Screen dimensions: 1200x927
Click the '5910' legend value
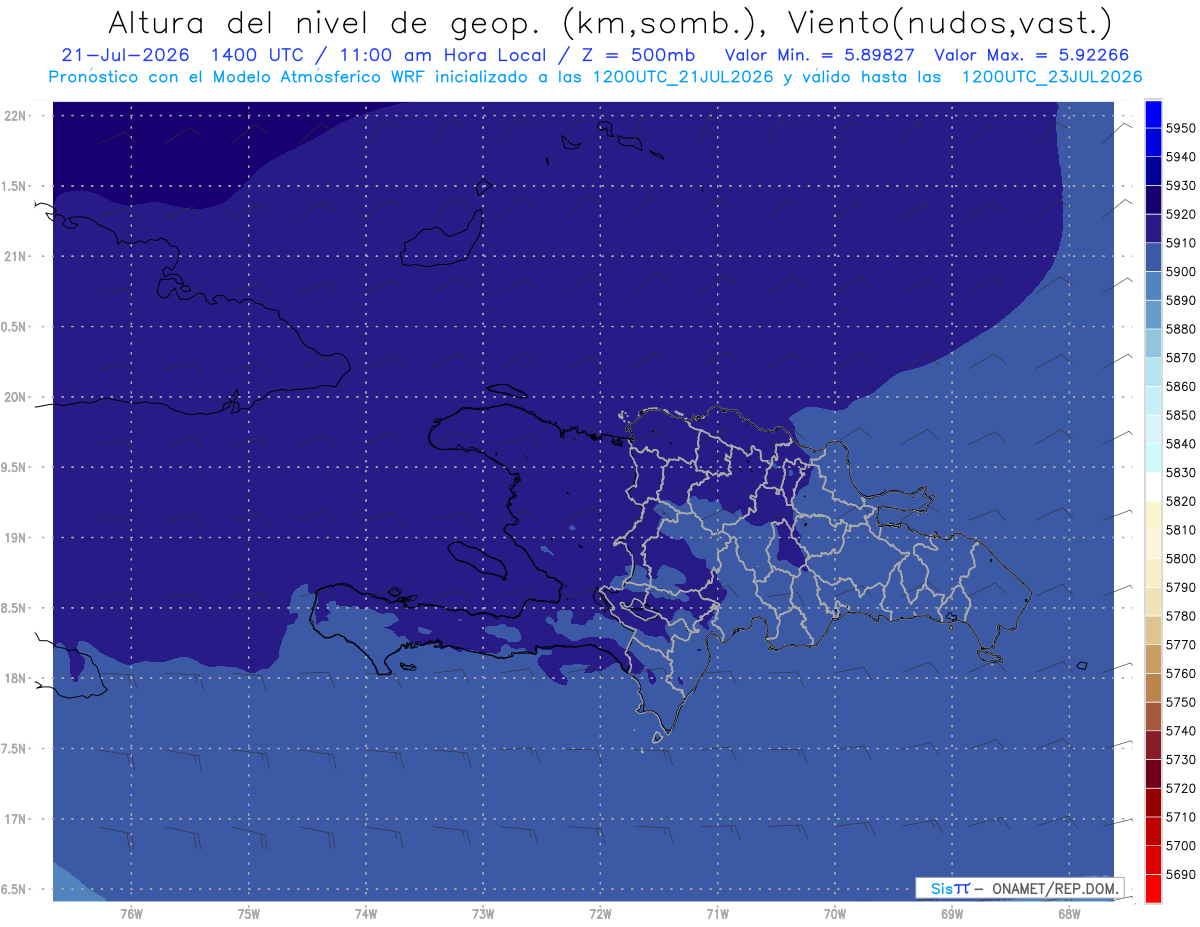1180,243
